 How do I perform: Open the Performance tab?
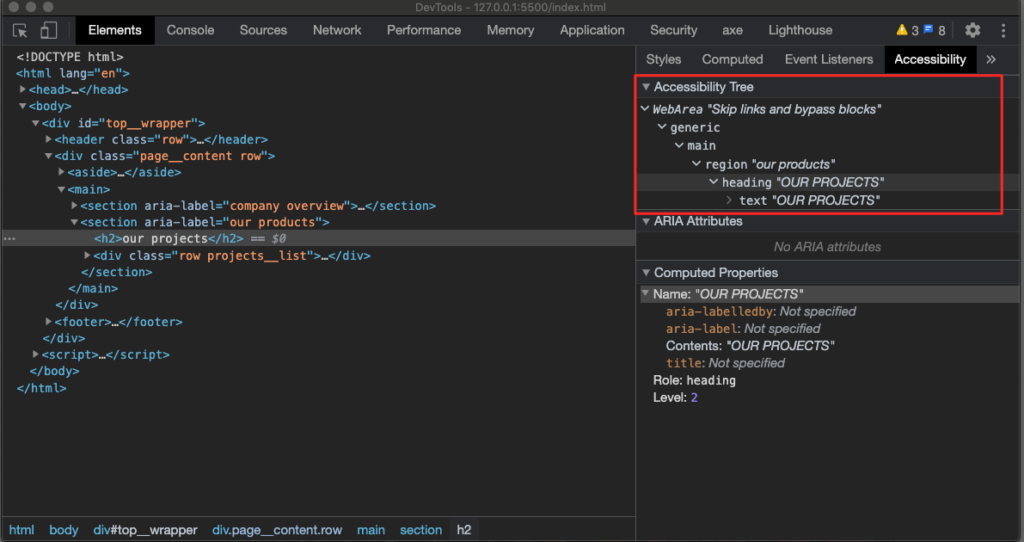(x=424, y=30)
